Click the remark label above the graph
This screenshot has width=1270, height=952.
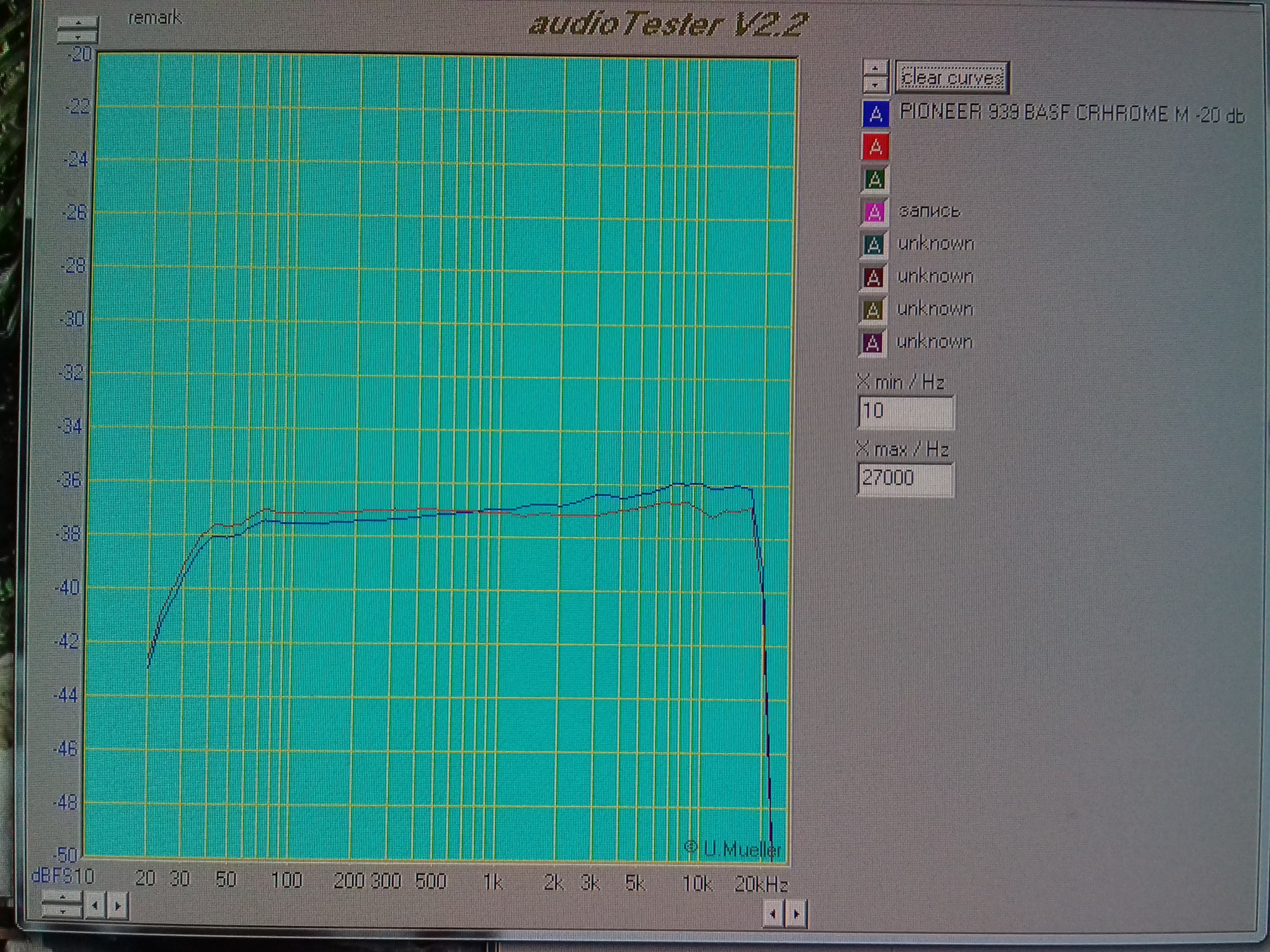[x=154, y=18]
